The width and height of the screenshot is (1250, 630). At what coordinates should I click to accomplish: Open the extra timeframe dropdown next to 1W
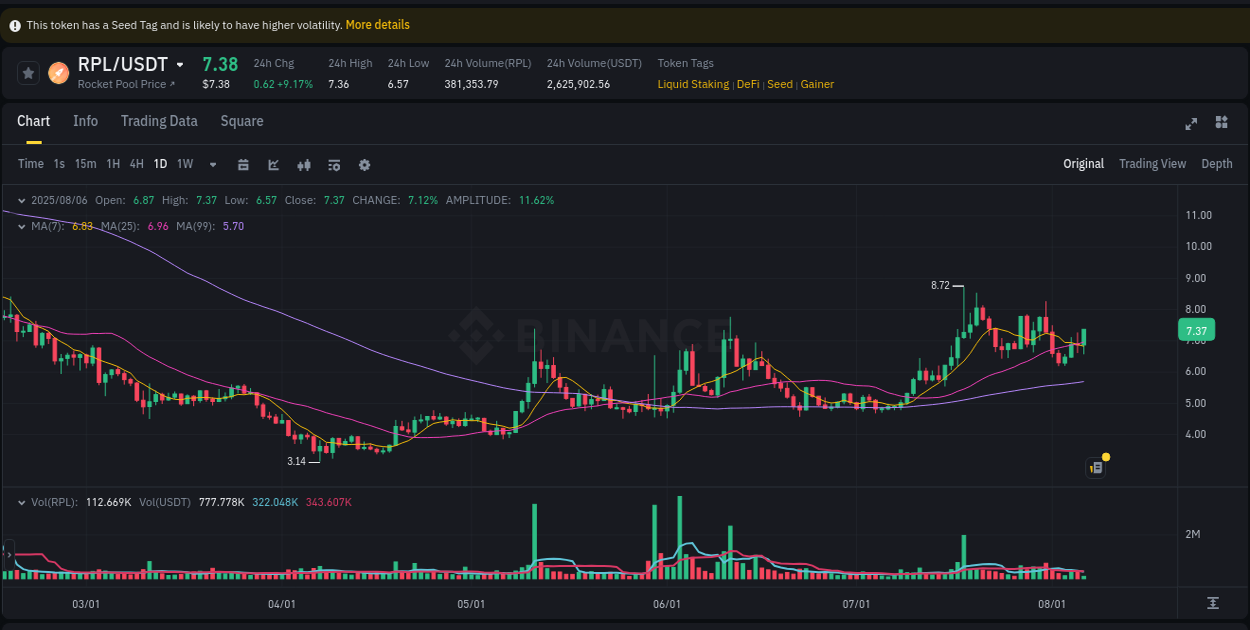[211, 164]
